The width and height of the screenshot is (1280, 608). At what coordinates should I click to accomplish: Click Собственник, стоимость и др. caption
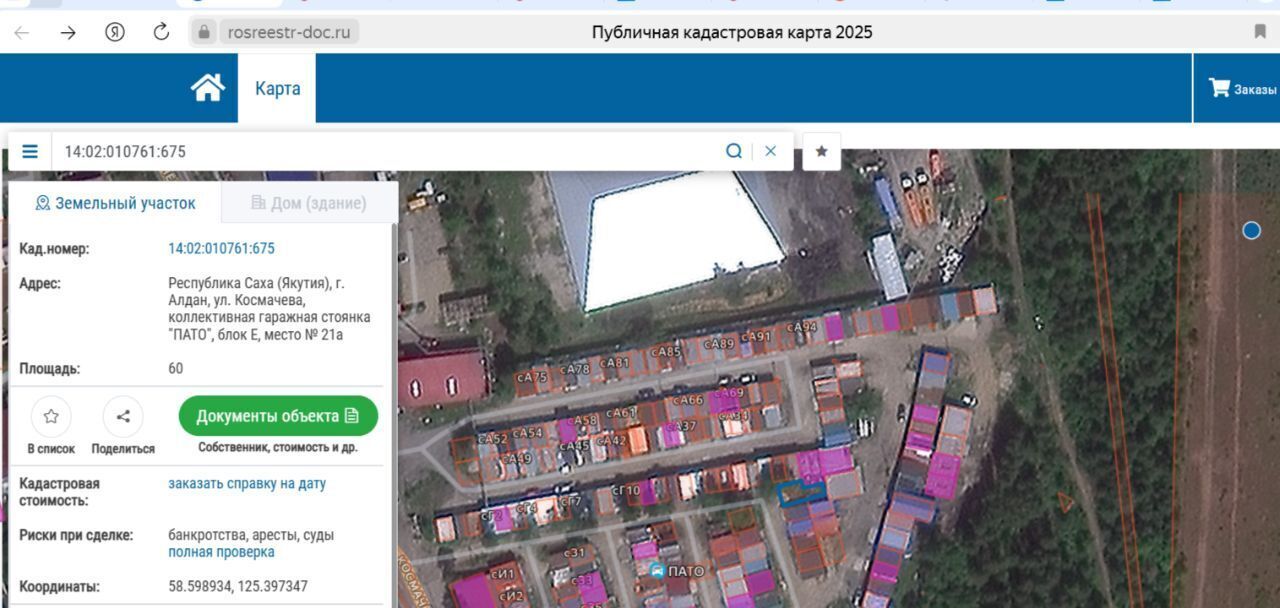click(278, 448)
